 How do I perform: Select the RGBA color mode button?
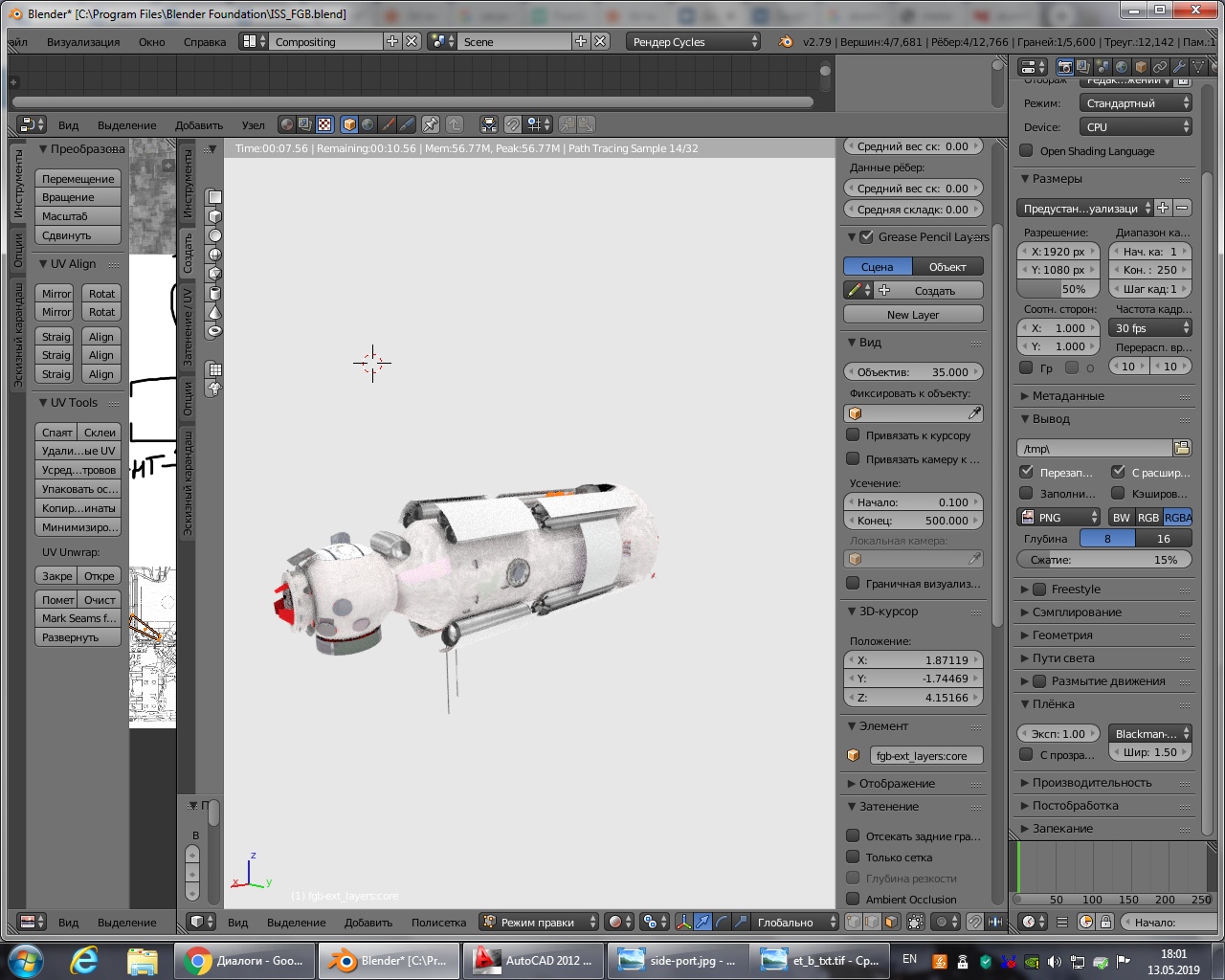[1178, 517]
